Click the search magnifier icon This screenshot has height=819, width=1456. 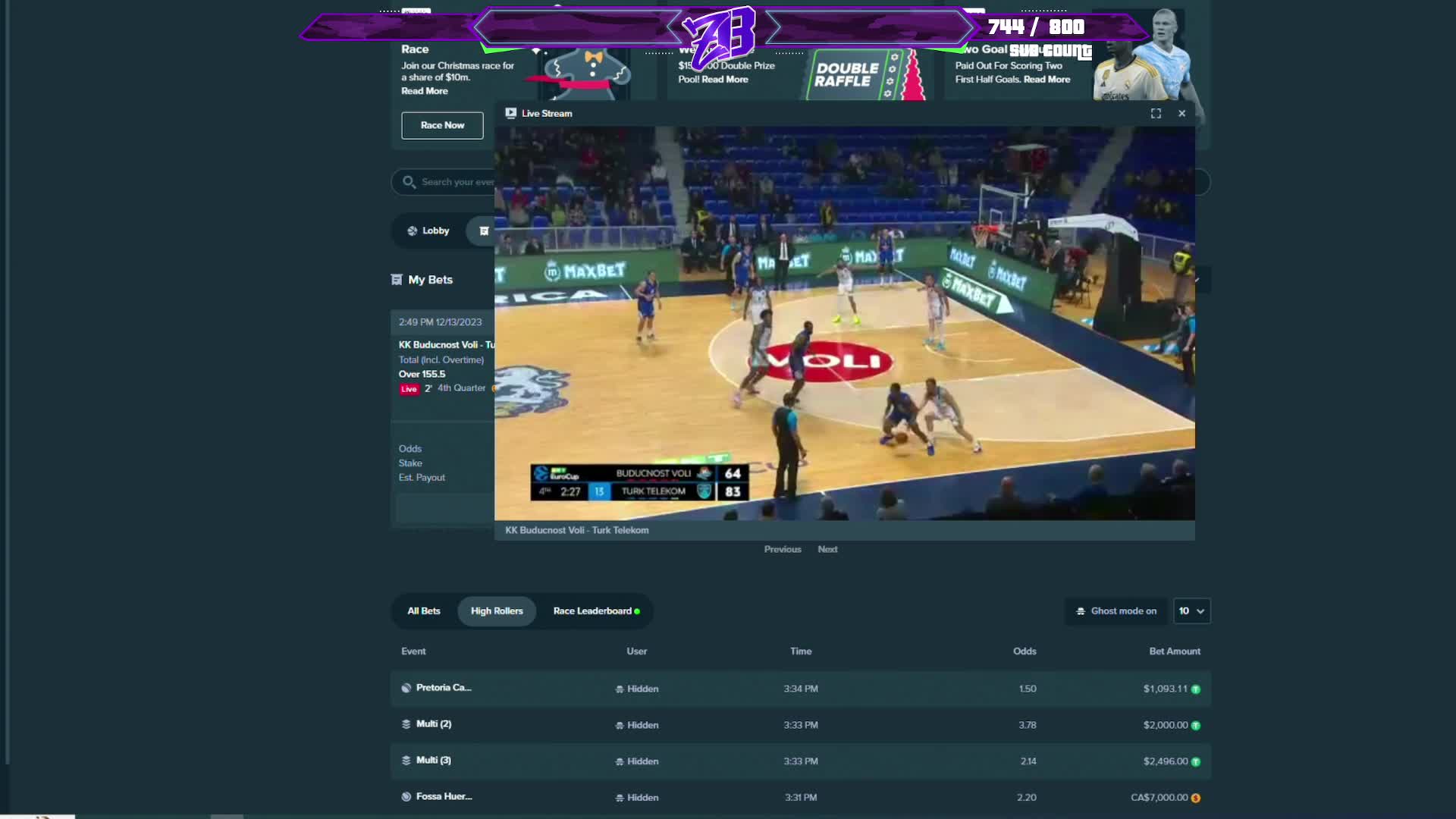[x=409, y=182]
